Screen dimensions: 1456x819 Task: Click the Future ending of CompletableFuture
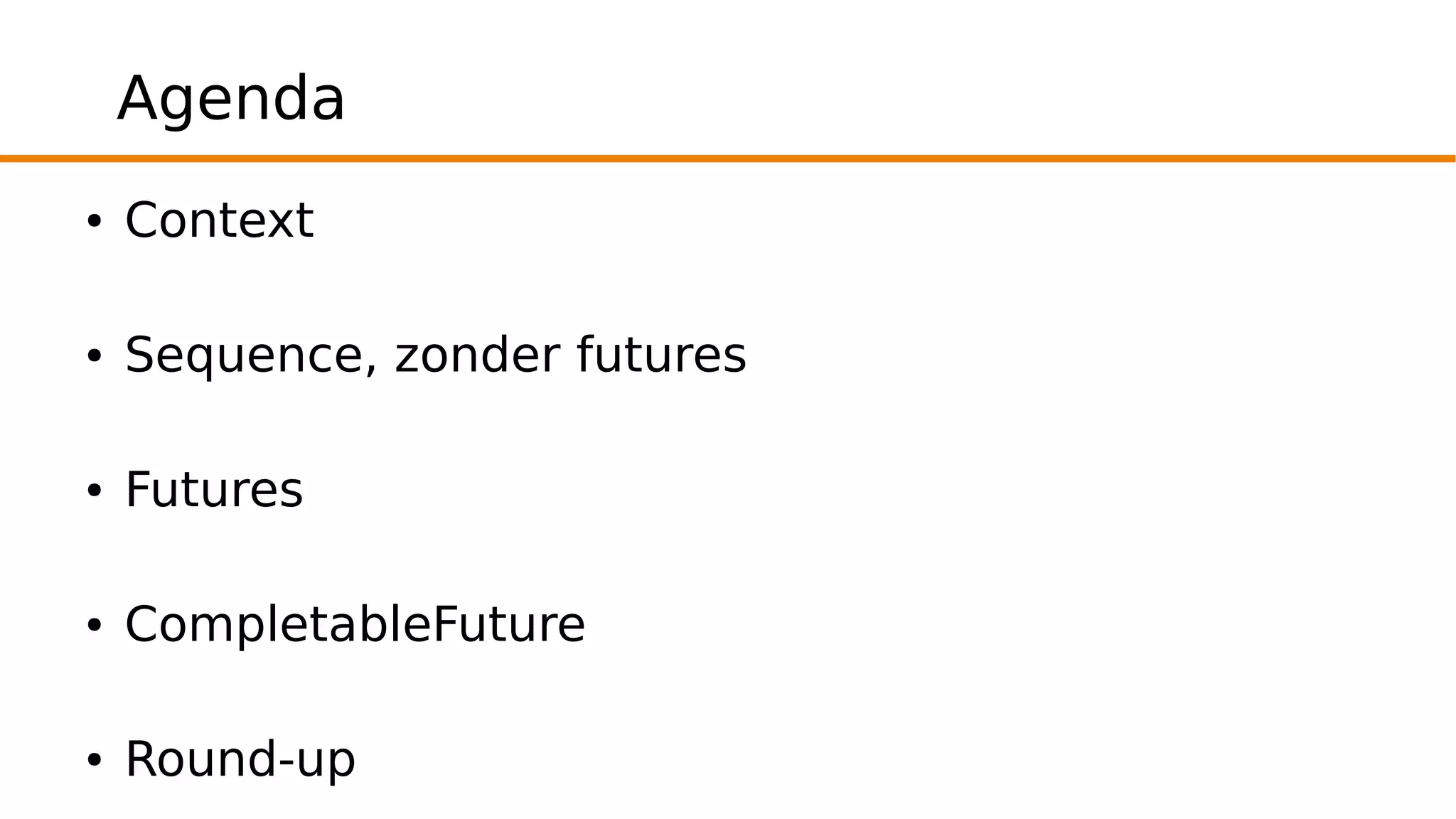508,625
